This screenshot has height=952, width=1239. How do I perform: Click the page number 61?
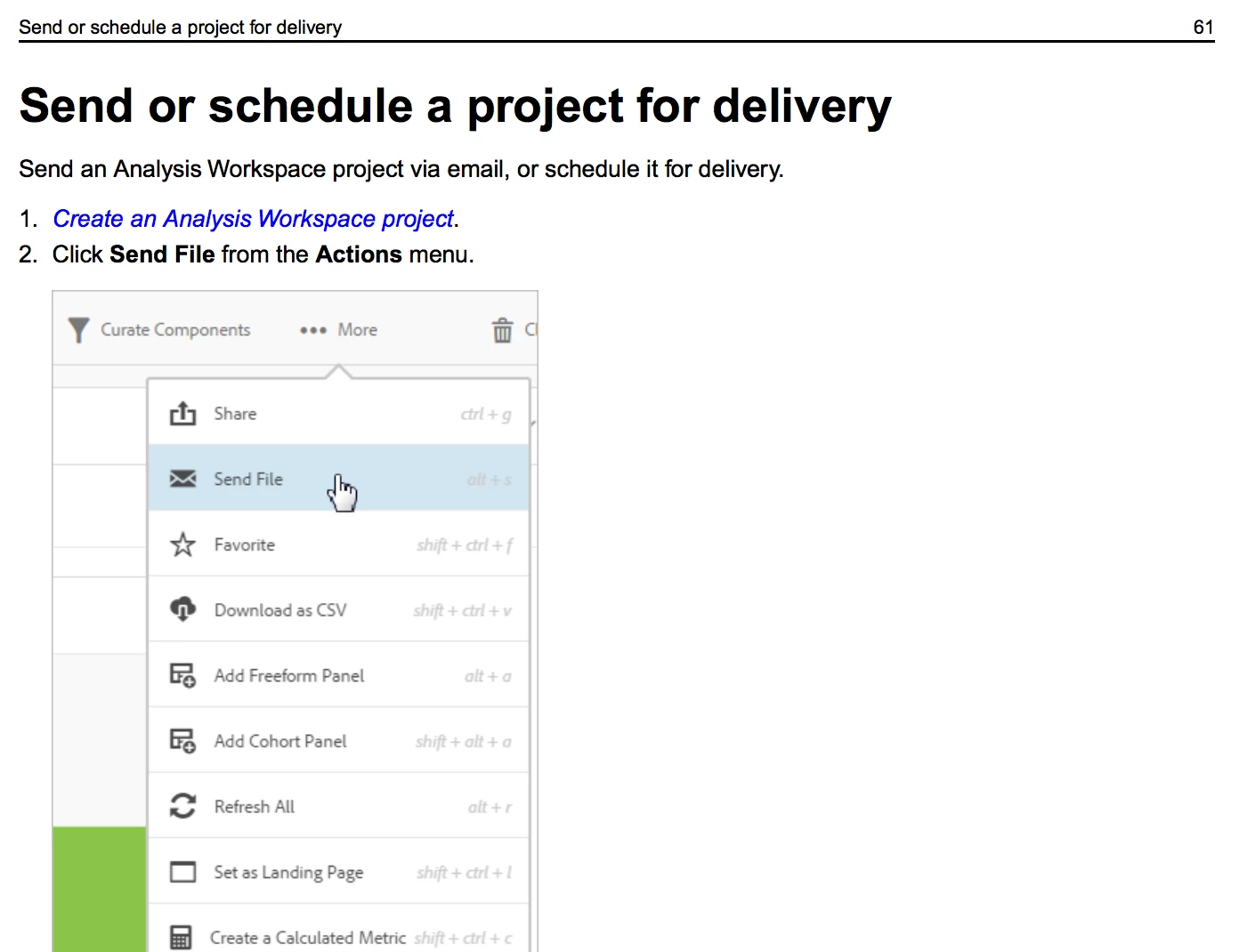click(1203, 27)
